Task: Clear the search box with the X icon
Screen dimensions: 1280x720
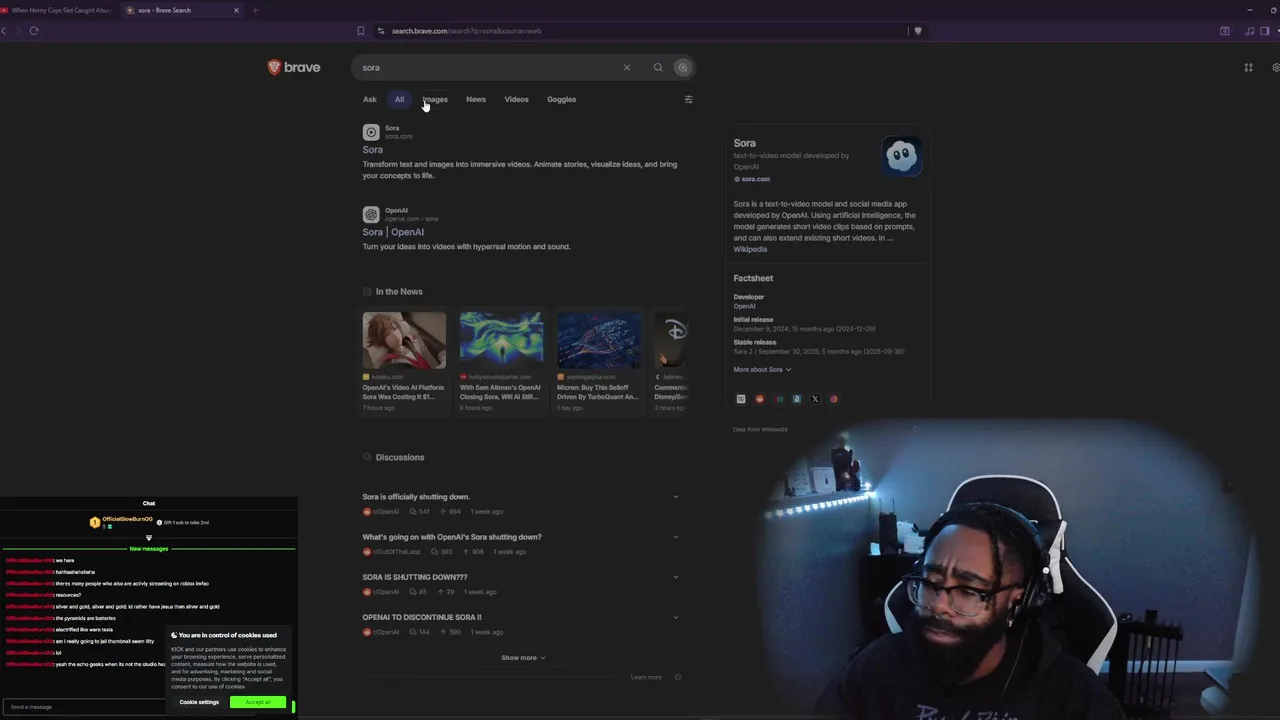Action: tap(627, 67)
